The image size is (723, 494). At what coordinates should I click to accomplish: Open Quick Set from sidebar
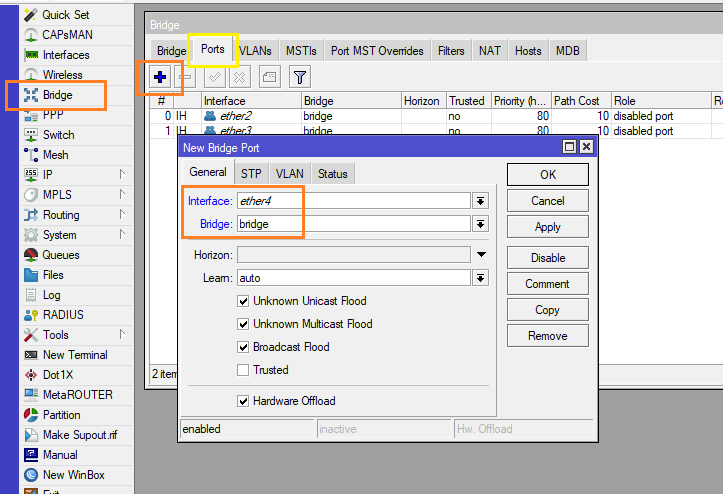pos(65,15)
